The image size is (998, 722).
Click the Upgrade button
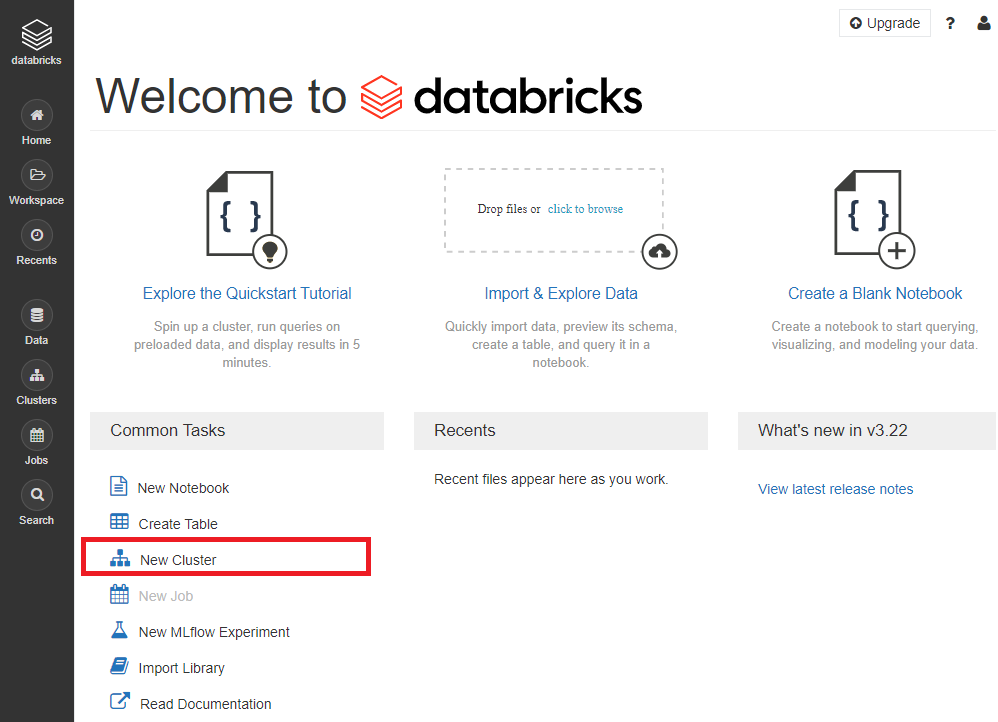[x=885, y=24]
